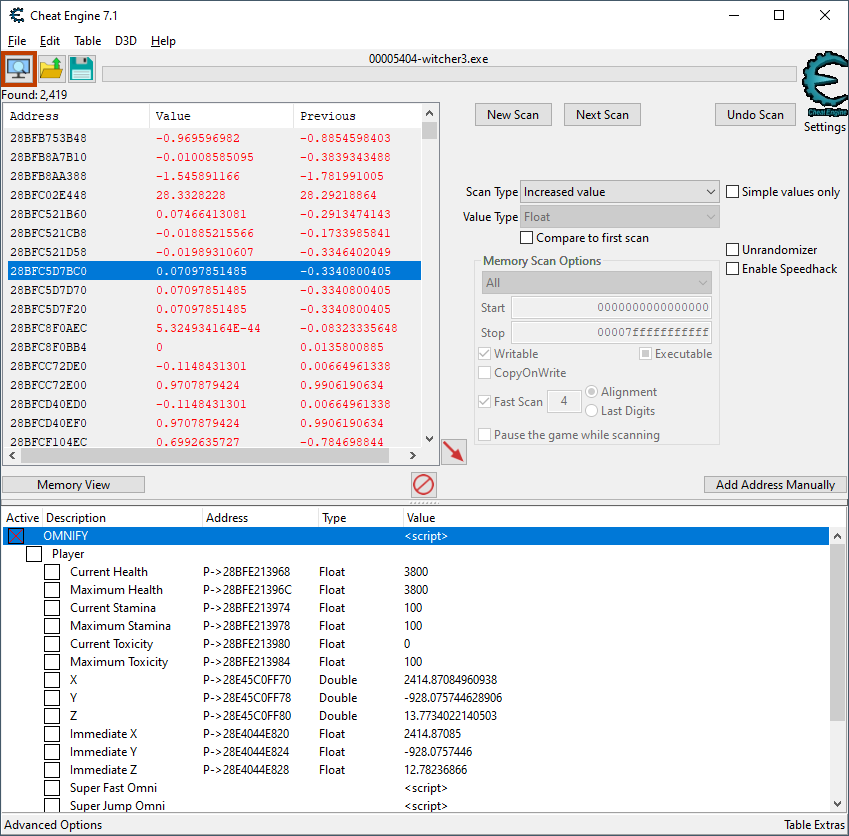Viewport: 849px width, 836px height.
Task: Open the memory region All dropdown
Action: click(596, 283)
